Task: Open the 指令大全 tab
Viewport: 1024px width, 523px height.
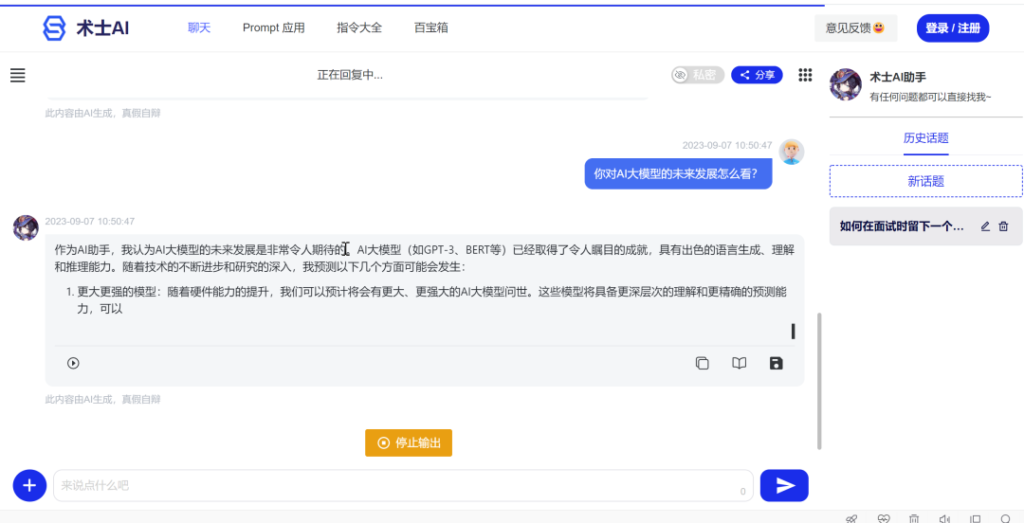Action: [x=359, y=28]
